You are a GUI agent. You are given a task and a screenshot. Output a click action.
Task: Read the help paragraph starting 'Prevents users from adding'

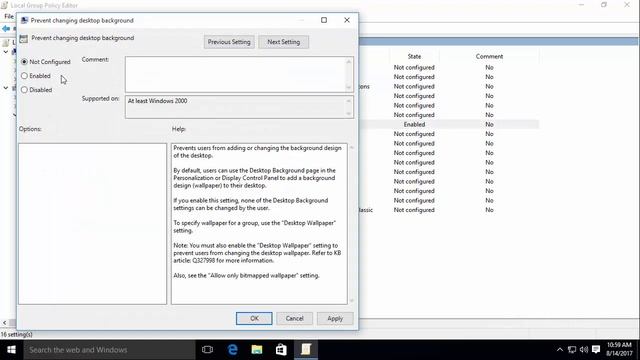[x=257, y=151]
